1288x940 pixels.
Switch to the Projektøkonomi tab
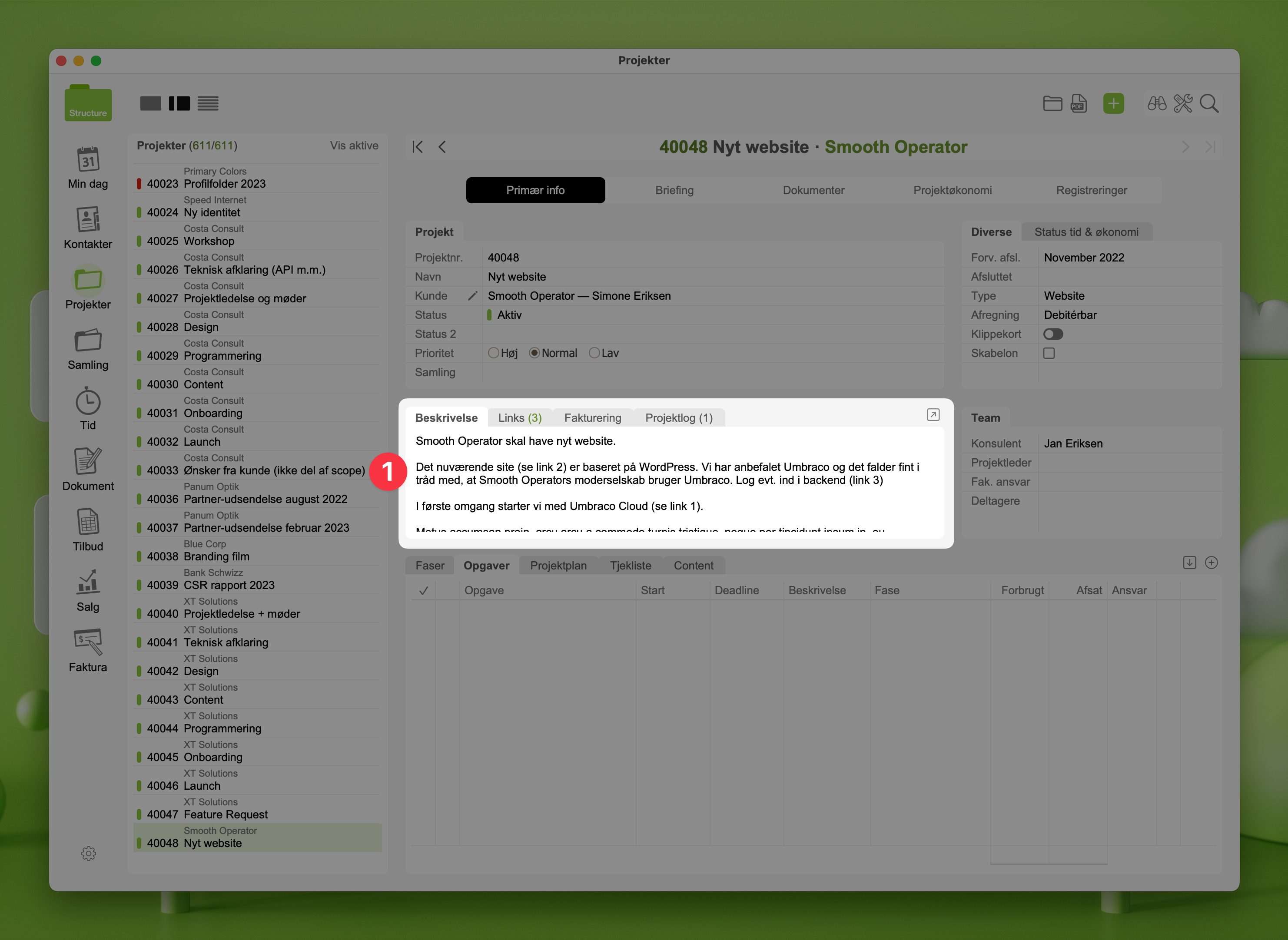click(952, 190)
